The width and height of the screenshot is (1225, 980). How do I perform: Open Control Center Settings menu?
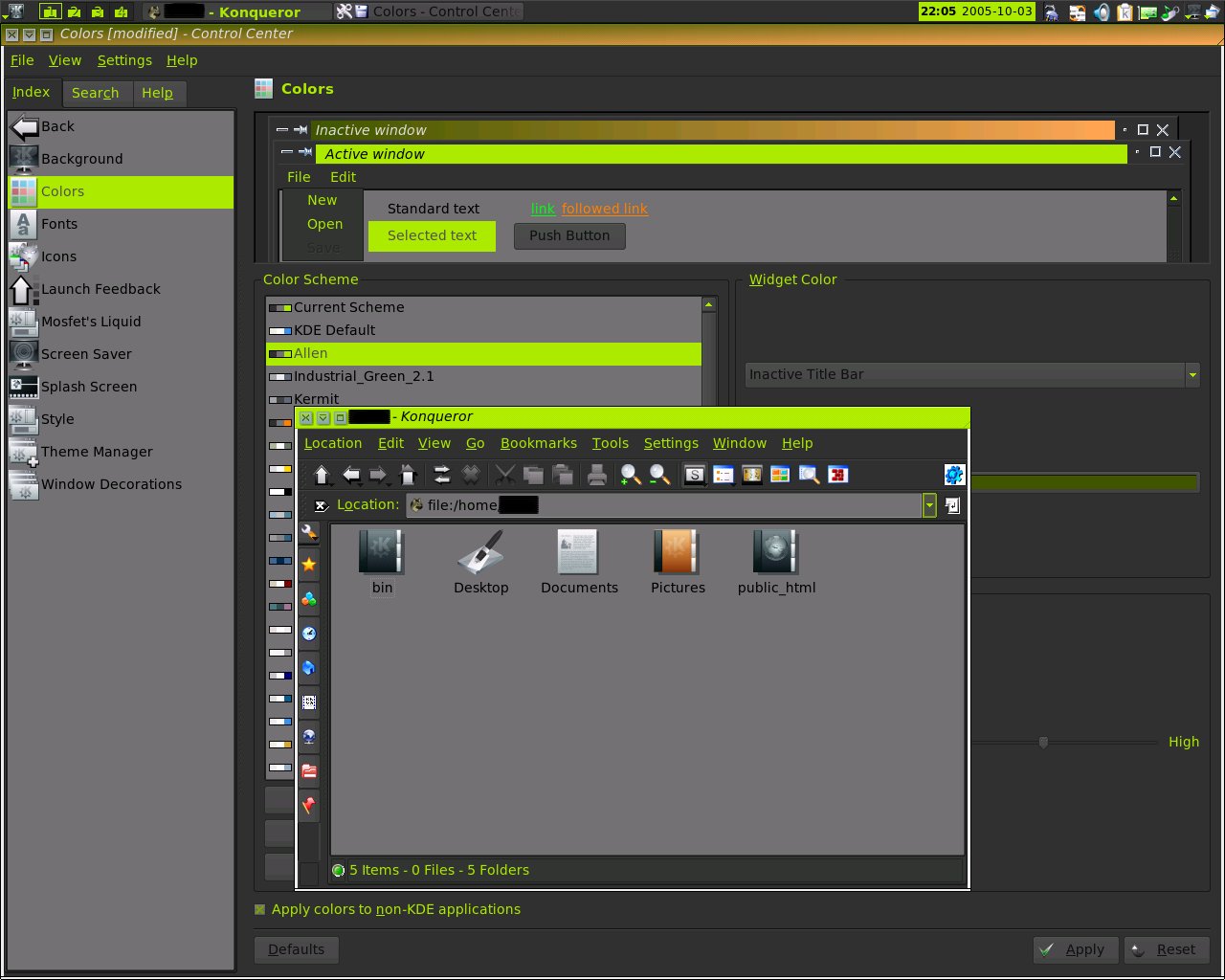tap(124, 60)
